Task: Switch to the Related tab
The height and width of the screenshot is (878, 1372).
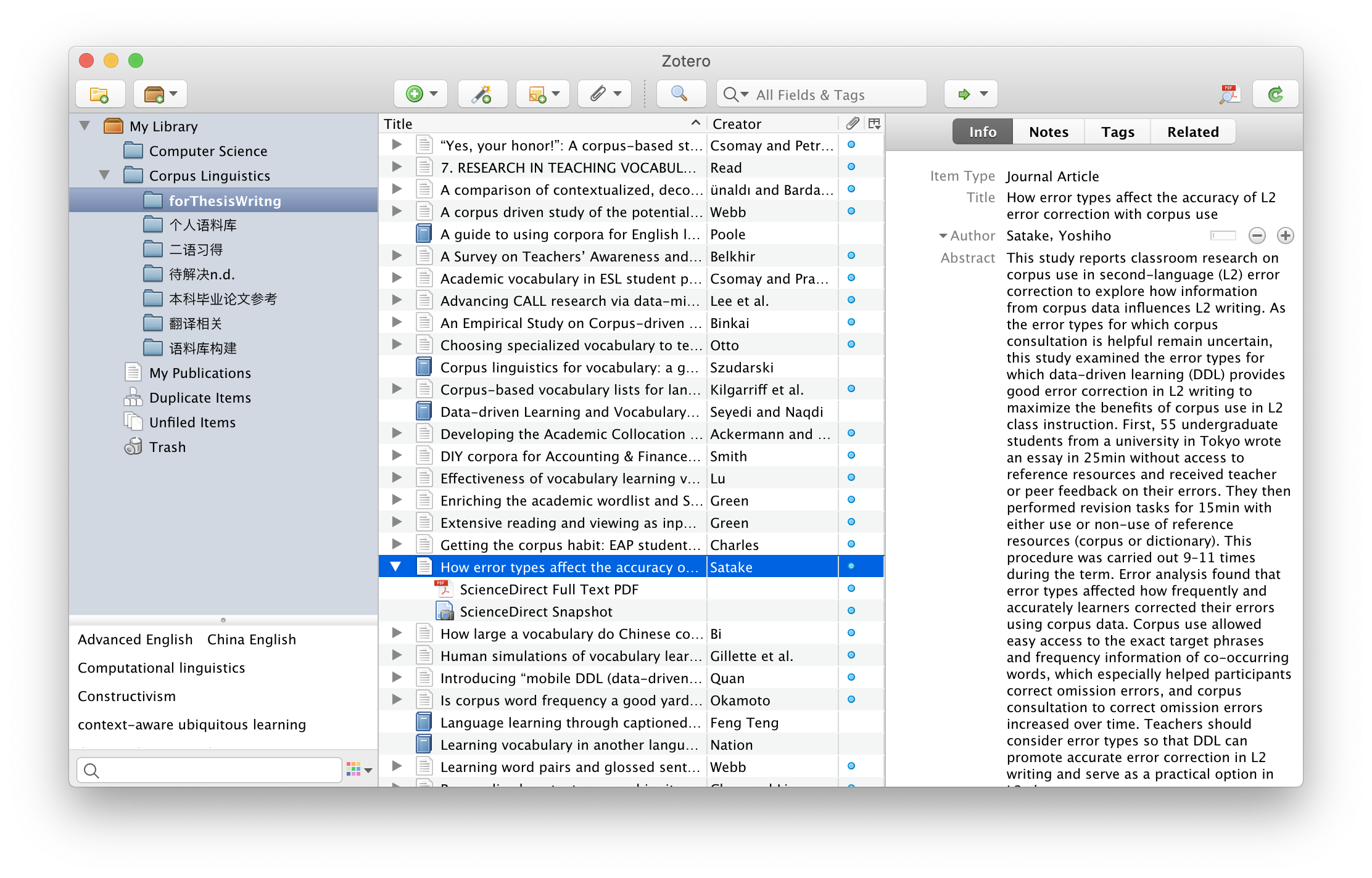Action: pyautogui.click(x=1192, y=132)
